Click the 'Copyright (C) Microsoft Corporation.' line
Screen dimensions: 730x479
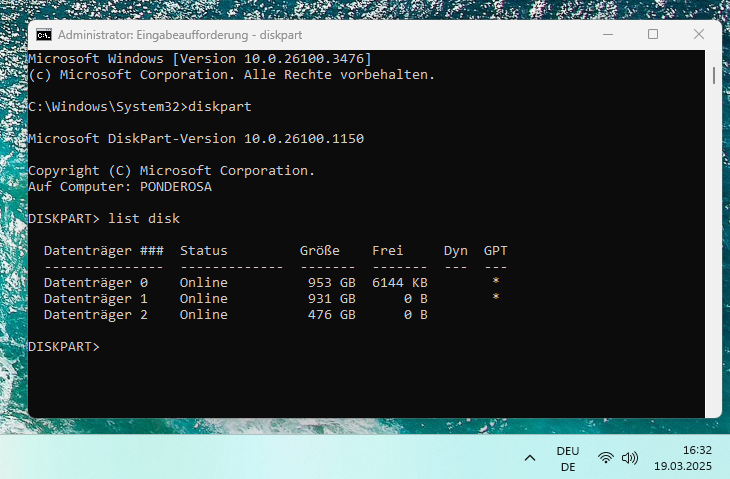(x=171, y=171)
